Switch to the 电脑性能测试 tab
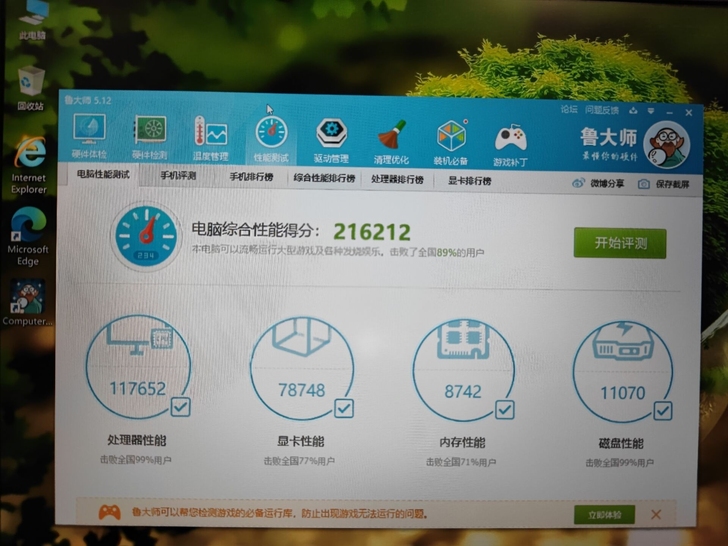728x546 pixels. coord(103,174)
